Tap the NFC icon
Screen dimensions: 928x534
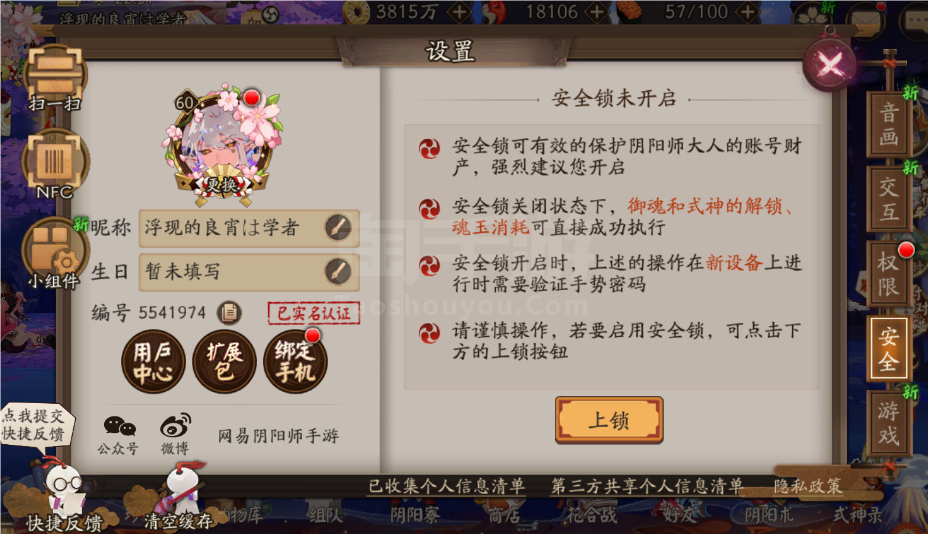click(x=54, y=164)
